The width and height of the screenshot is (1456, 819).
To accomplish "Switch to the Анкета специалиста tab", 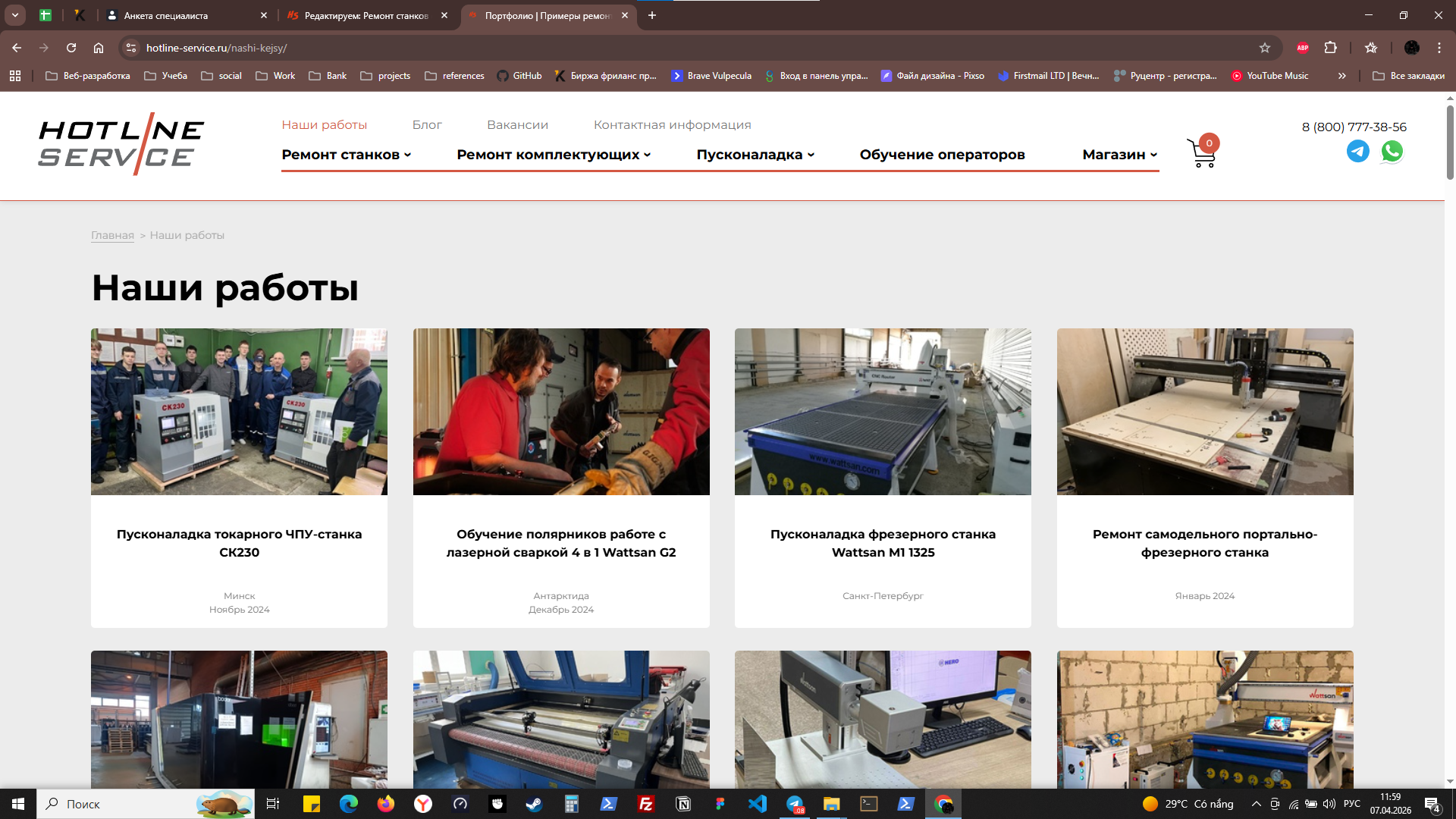I will click(x=167, y=15).
